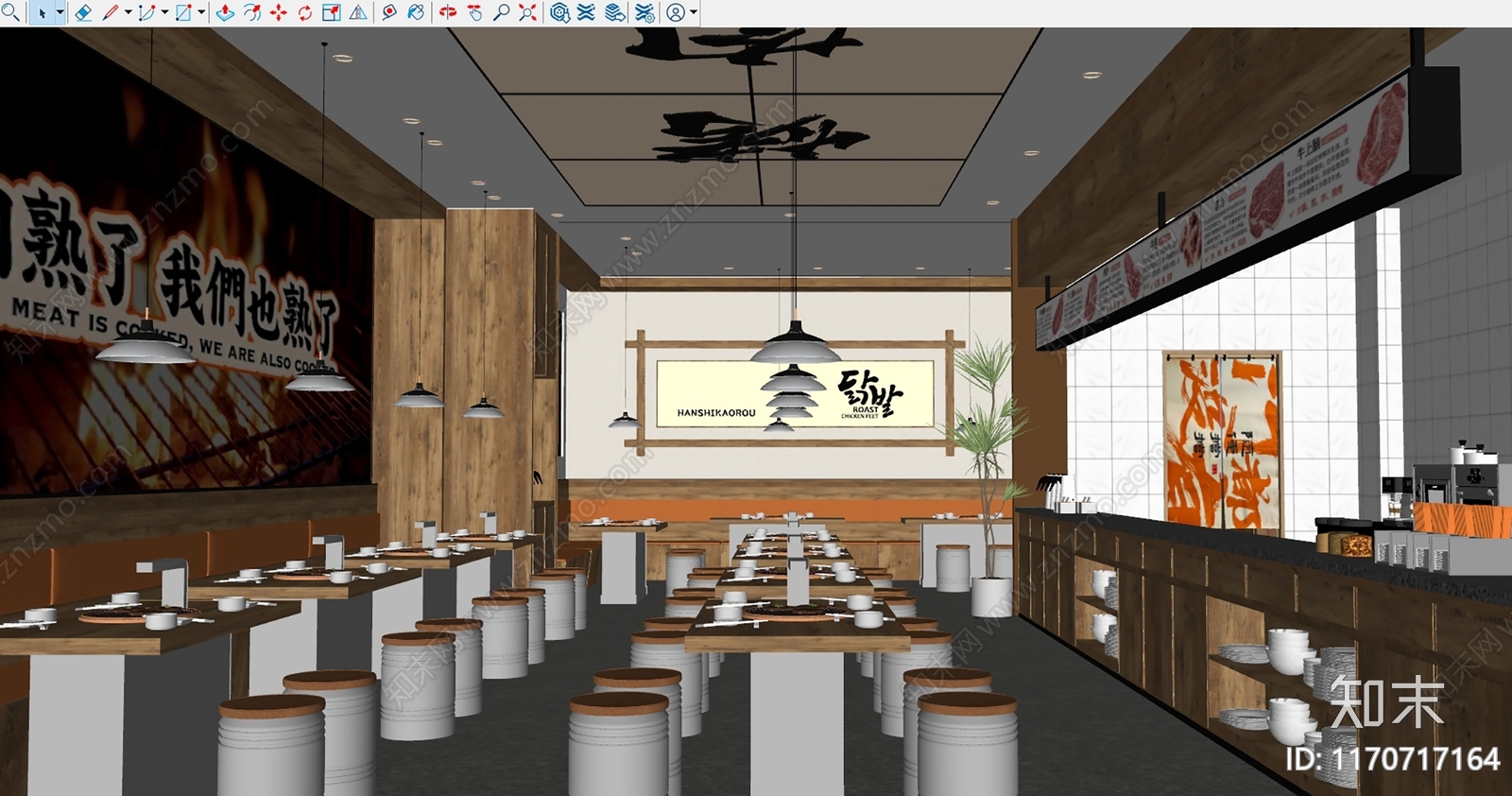Choose the Offset tool
Viewport: 1512px width, 796px height.
pos(251,12)
